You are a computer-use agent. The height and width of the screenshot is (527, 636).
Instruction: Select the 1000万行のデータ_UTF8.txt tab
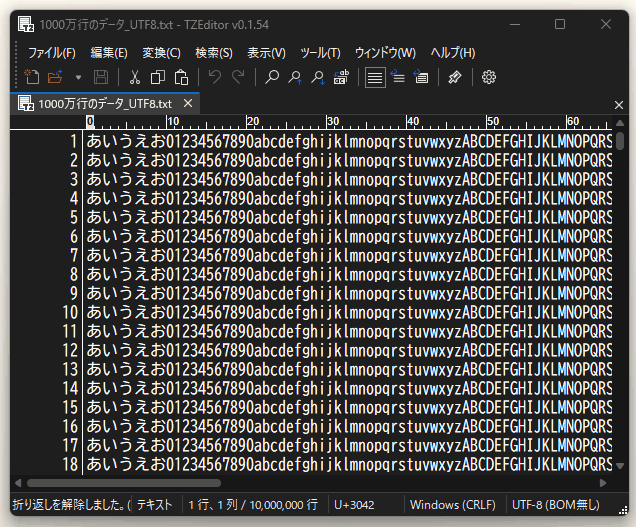105,104
